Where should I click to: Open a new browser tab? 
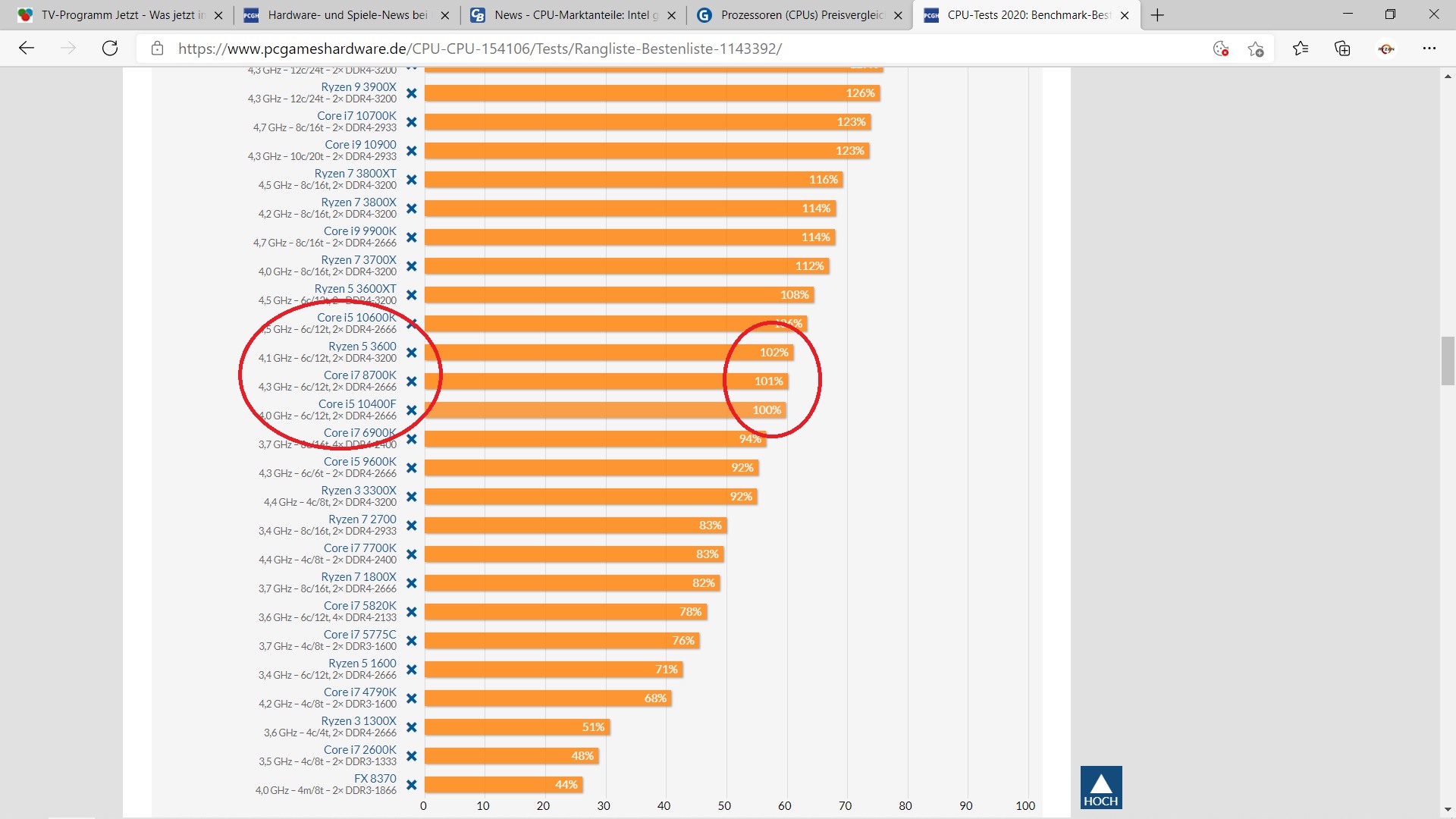click(x=1157, y=15)
